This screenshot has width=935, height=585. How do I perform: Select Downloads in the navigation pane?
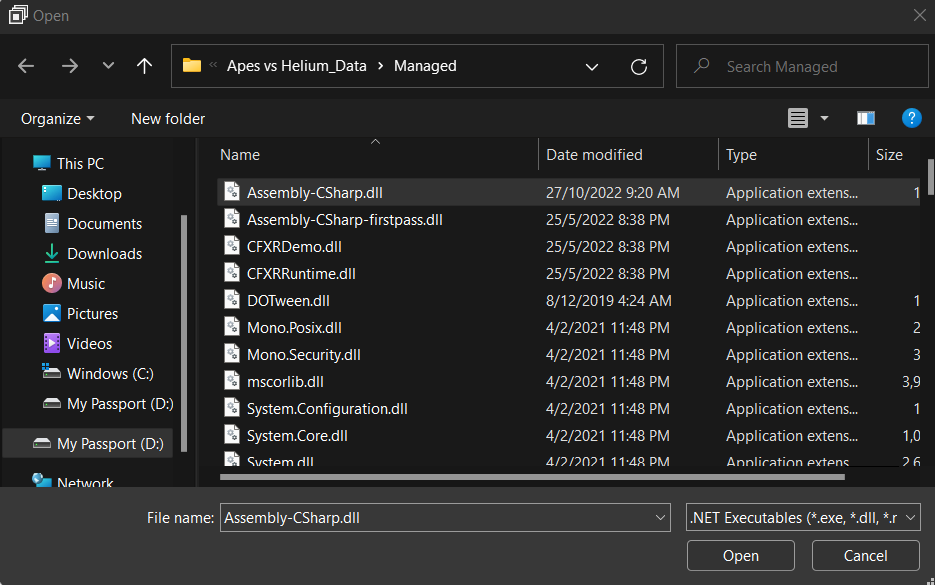coord(104,254)
